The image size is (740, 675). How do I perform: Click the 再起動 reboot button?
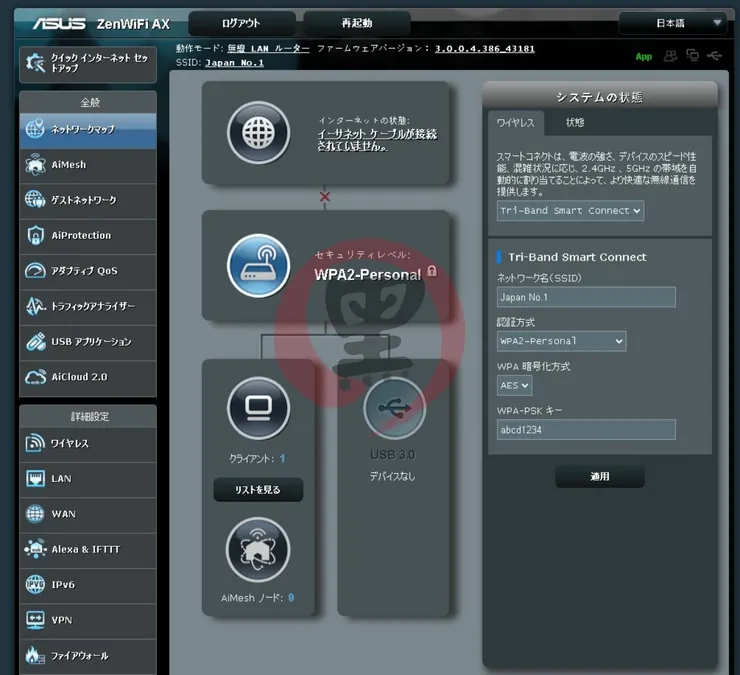tap(357, 23)
